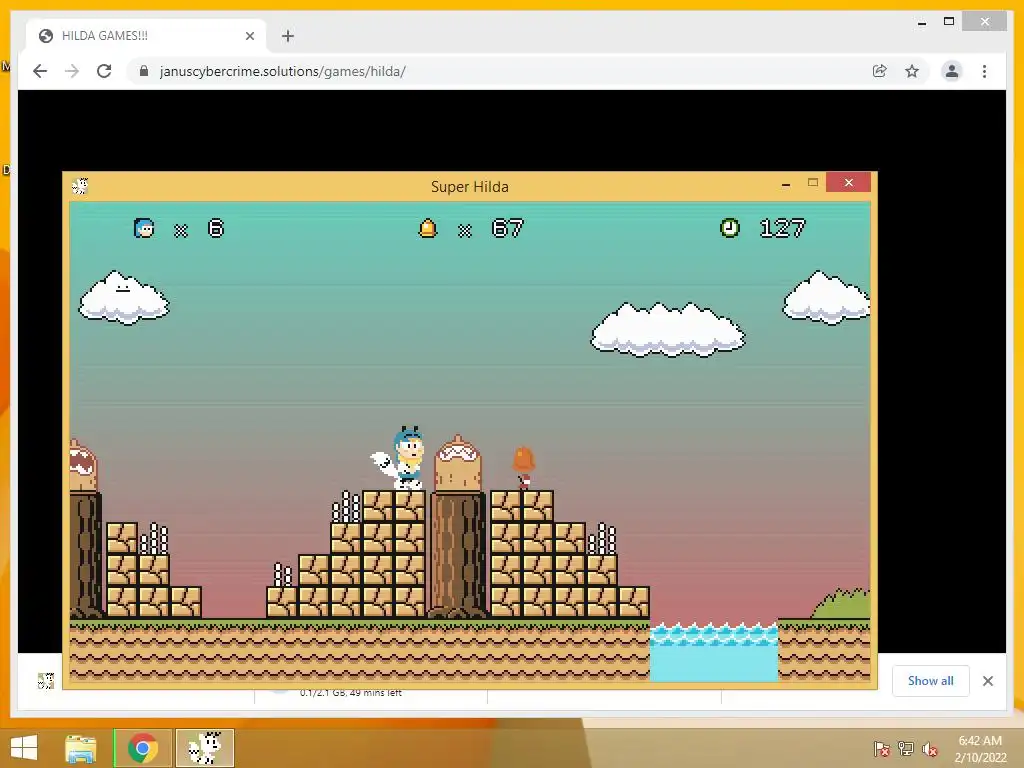Share this page icon in address bar
Screen dimensions: 1024x768
pyautogui.click(x=880, y=71)
